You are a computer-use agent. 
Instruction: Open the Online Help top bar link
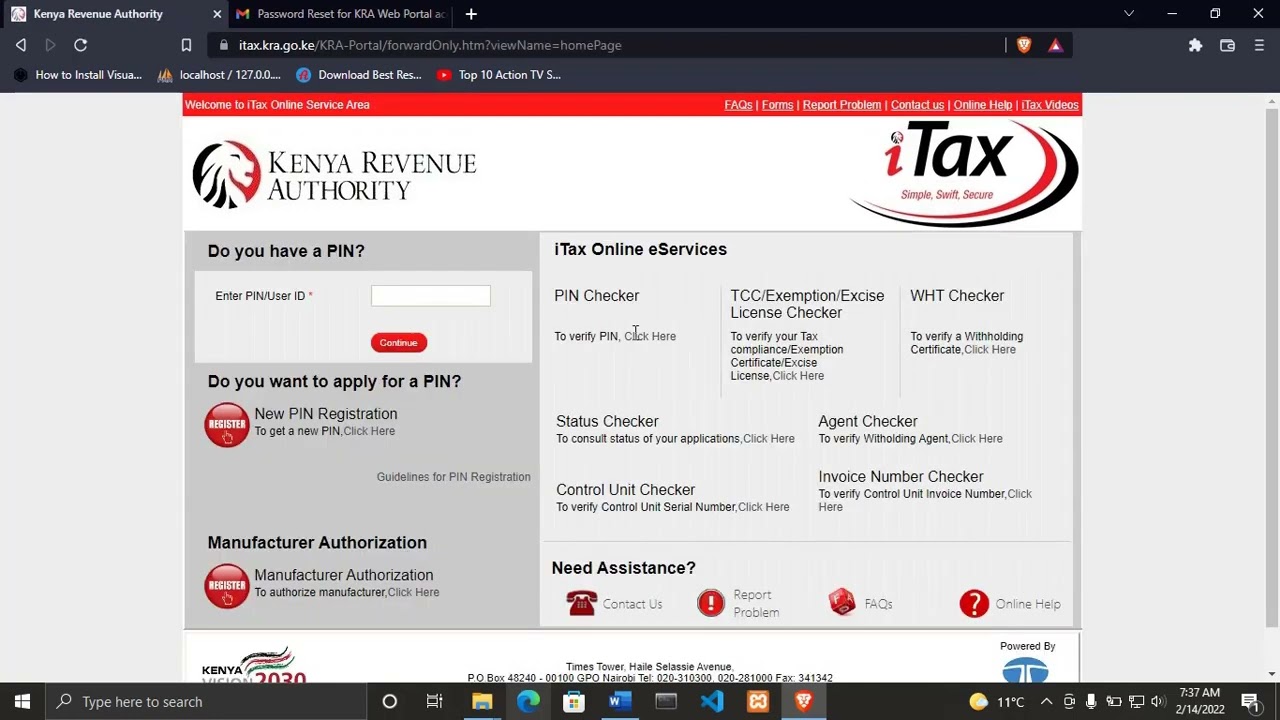click(982, 105)
